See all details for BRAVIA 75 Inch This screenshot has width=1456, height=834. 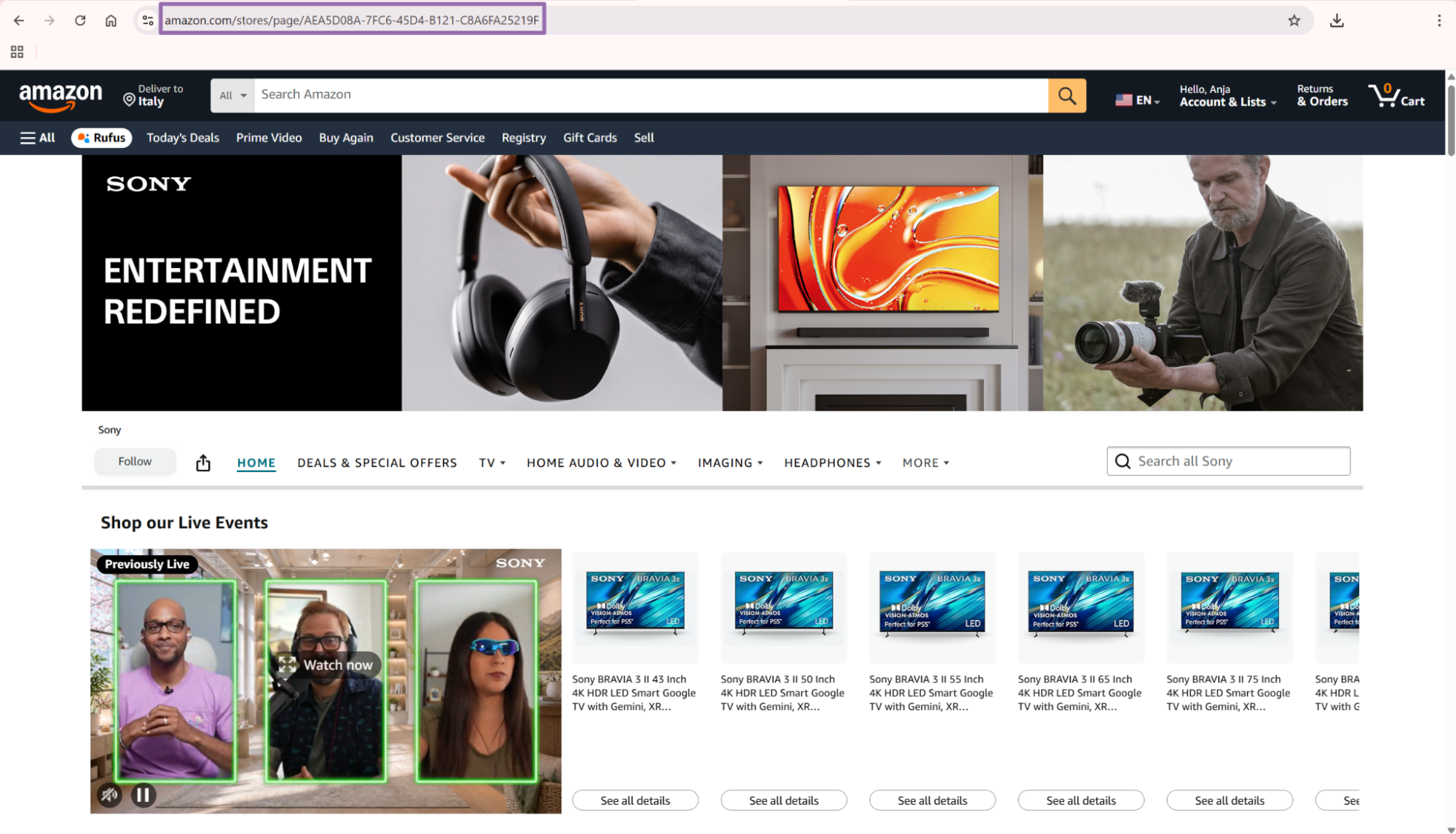pyautogui.click(x=1229, y=800)
